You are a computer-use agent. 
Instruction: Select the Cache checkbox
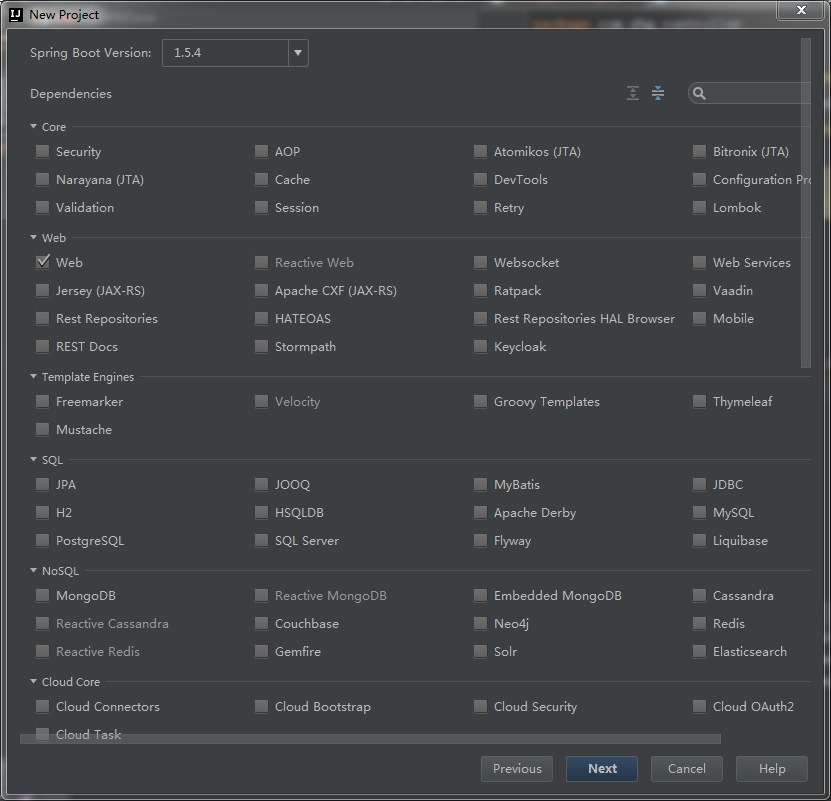pyautogui.click(x=261, y=180)
